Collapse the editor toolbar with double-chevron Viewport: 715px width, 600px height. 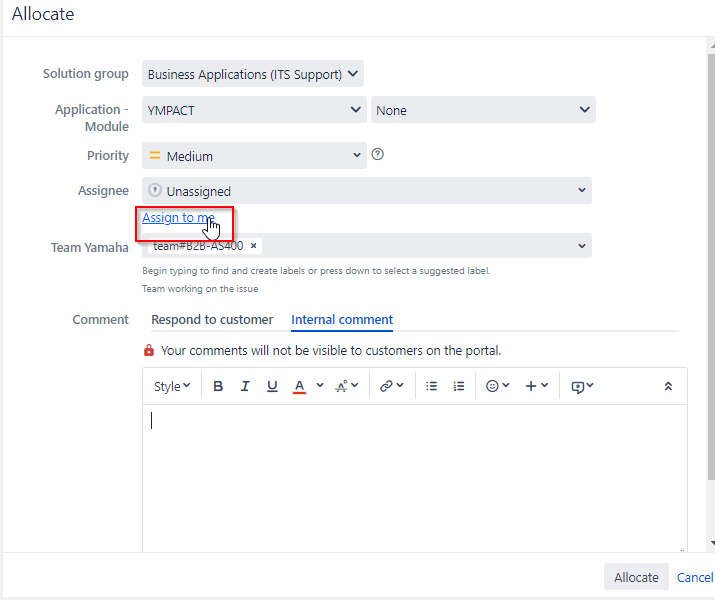coord(668,386)
